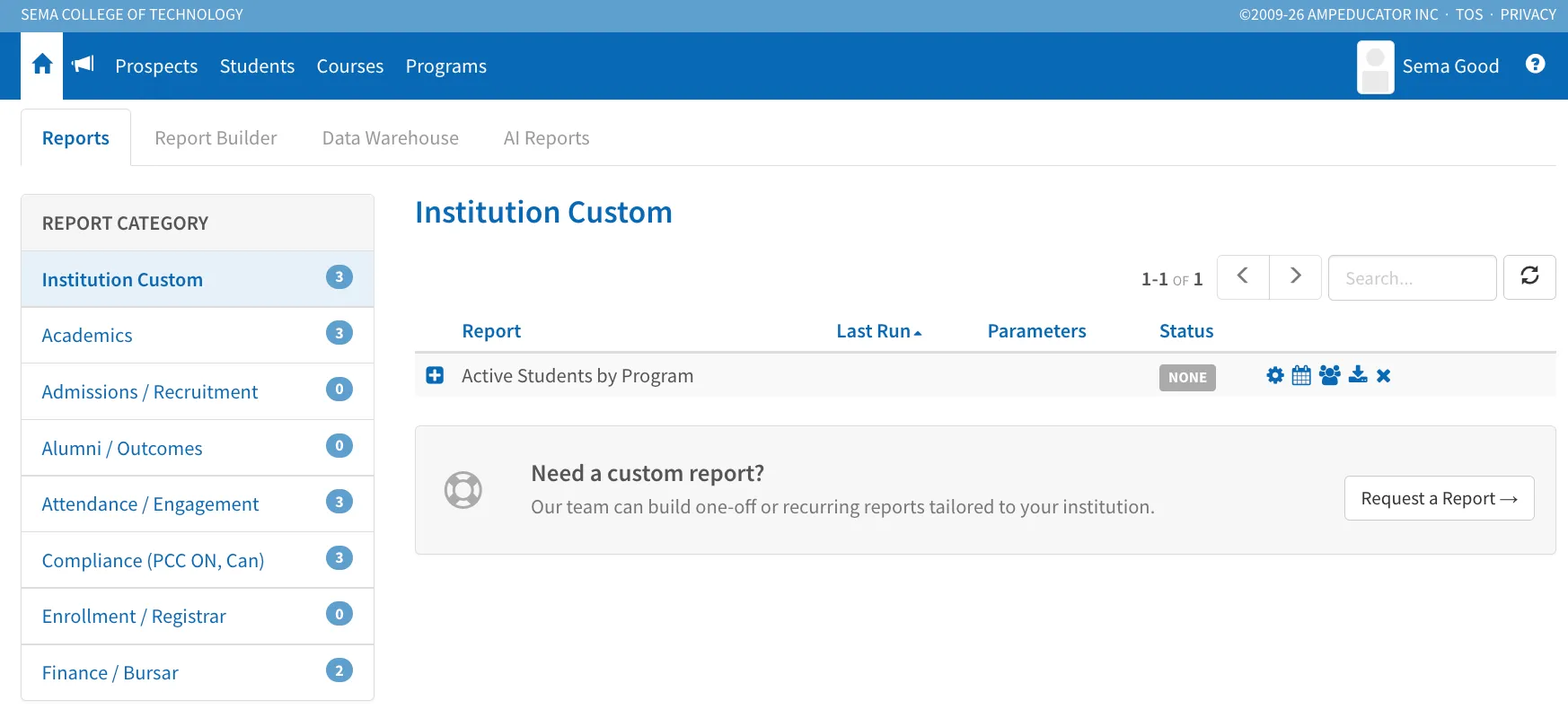
Task: Open the Prospects menu
Action: click(x=156, y=66)
